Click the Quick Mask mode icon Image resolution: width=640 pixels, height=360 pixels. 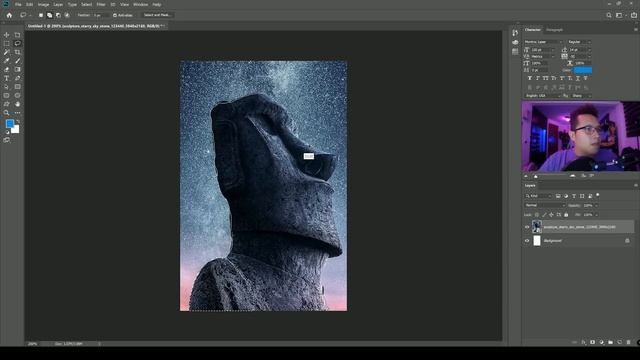click(7, 140)
